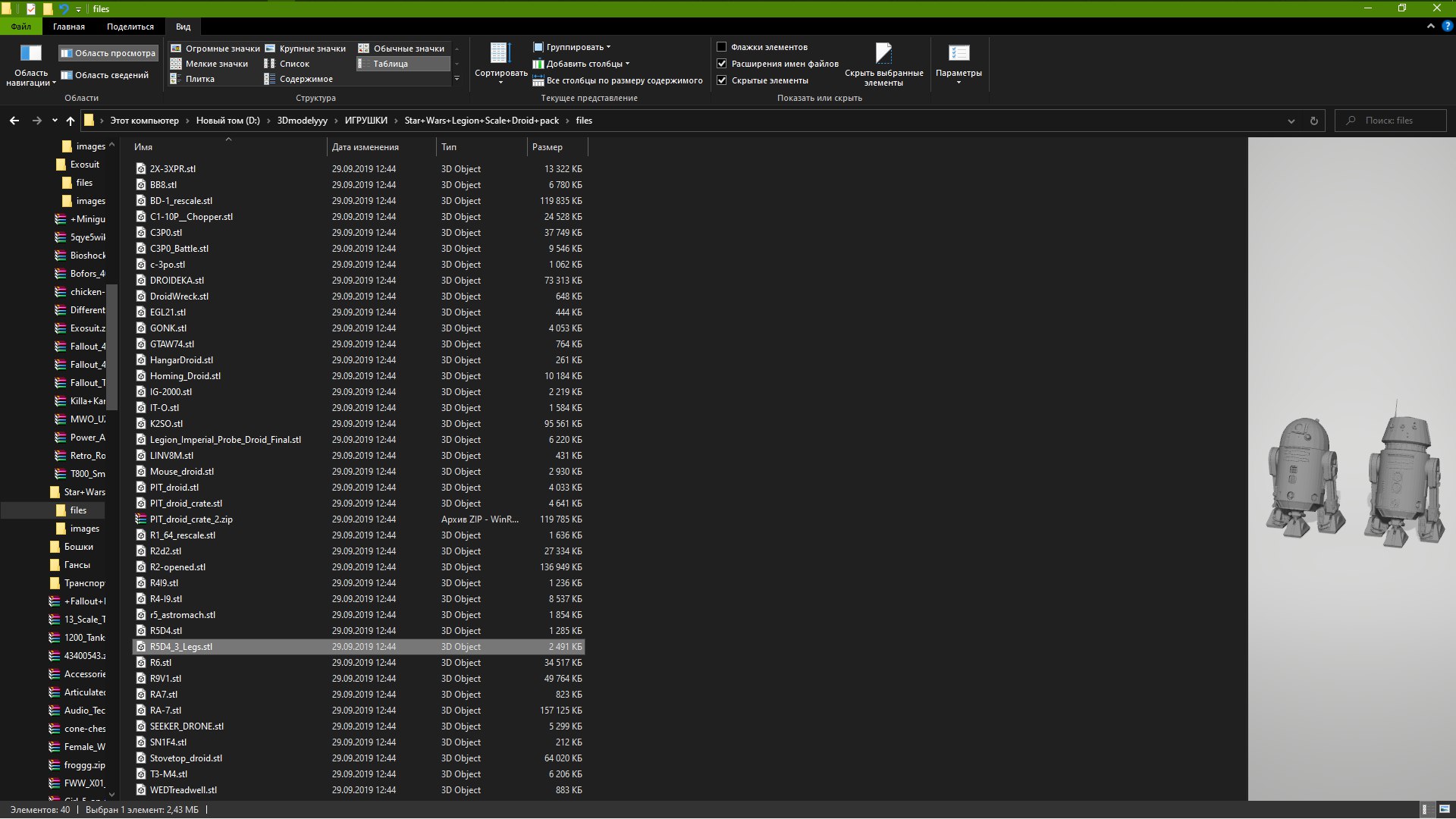Open Exosuit folder in tree
This screenshot has width=1456, height=819.
pos(78,165)
